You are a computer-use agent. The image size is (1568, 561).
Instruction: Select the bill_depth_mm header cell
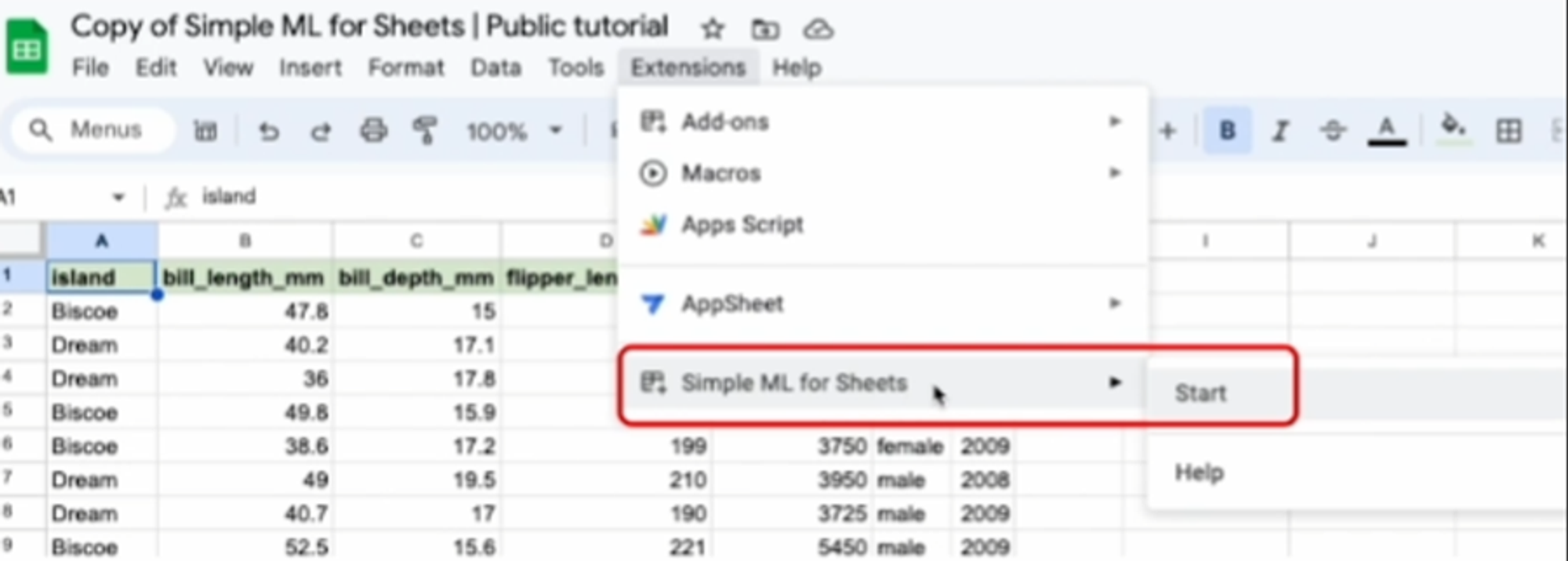(x=416, y=277)
